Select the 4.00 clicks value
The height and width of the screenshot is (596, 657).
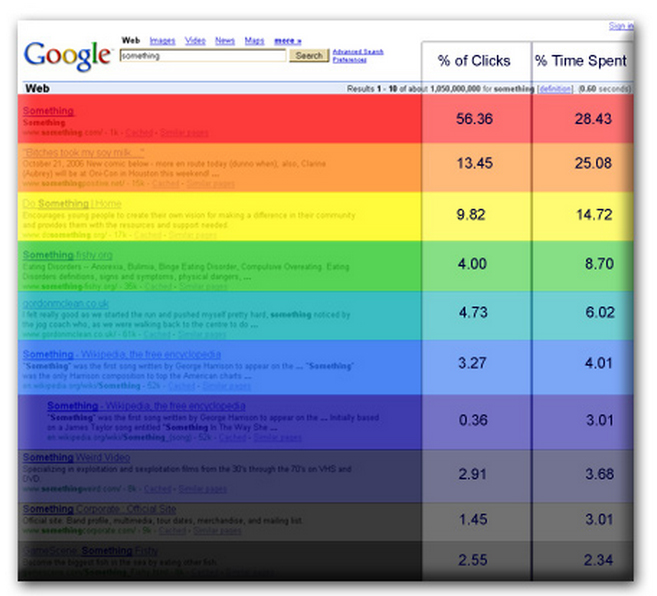[x=472, y=264]
